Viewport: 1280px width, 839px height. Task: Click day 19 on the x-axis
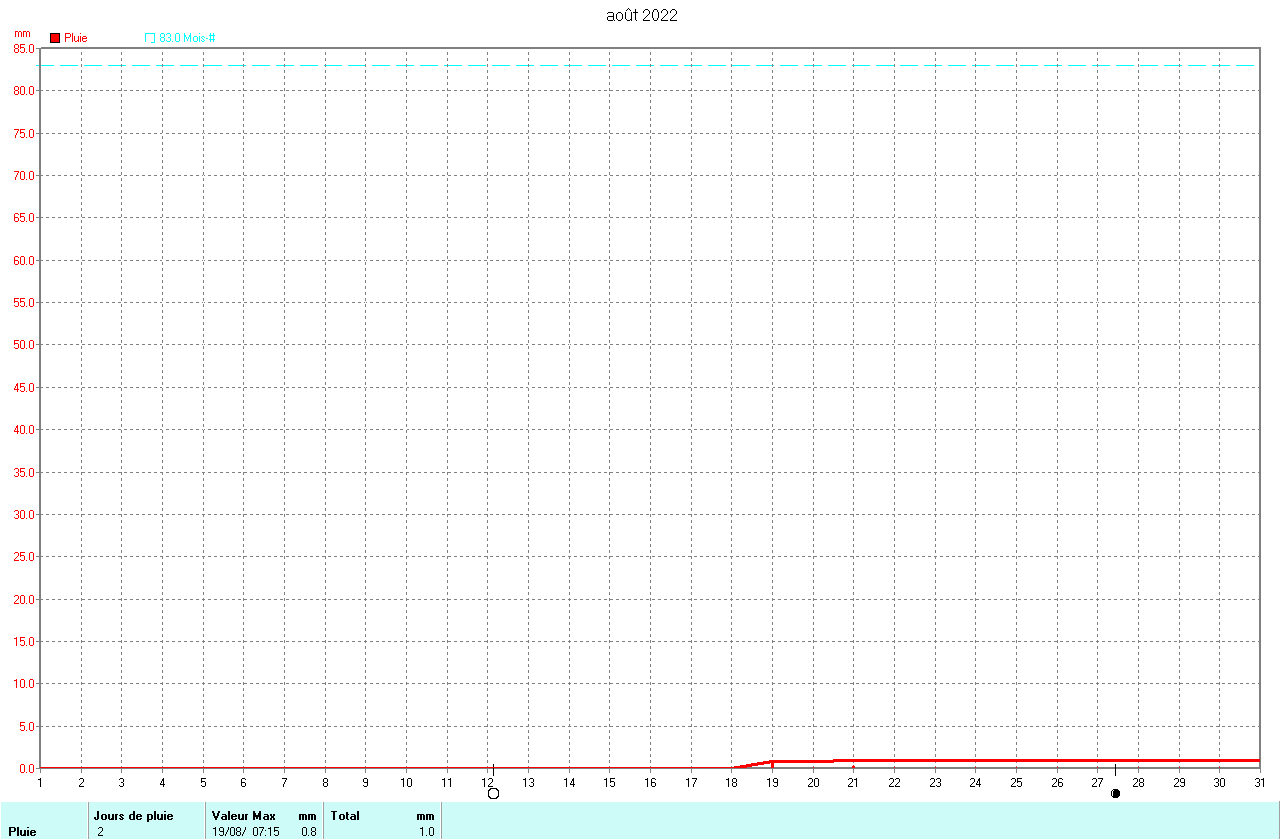point(772,782)
